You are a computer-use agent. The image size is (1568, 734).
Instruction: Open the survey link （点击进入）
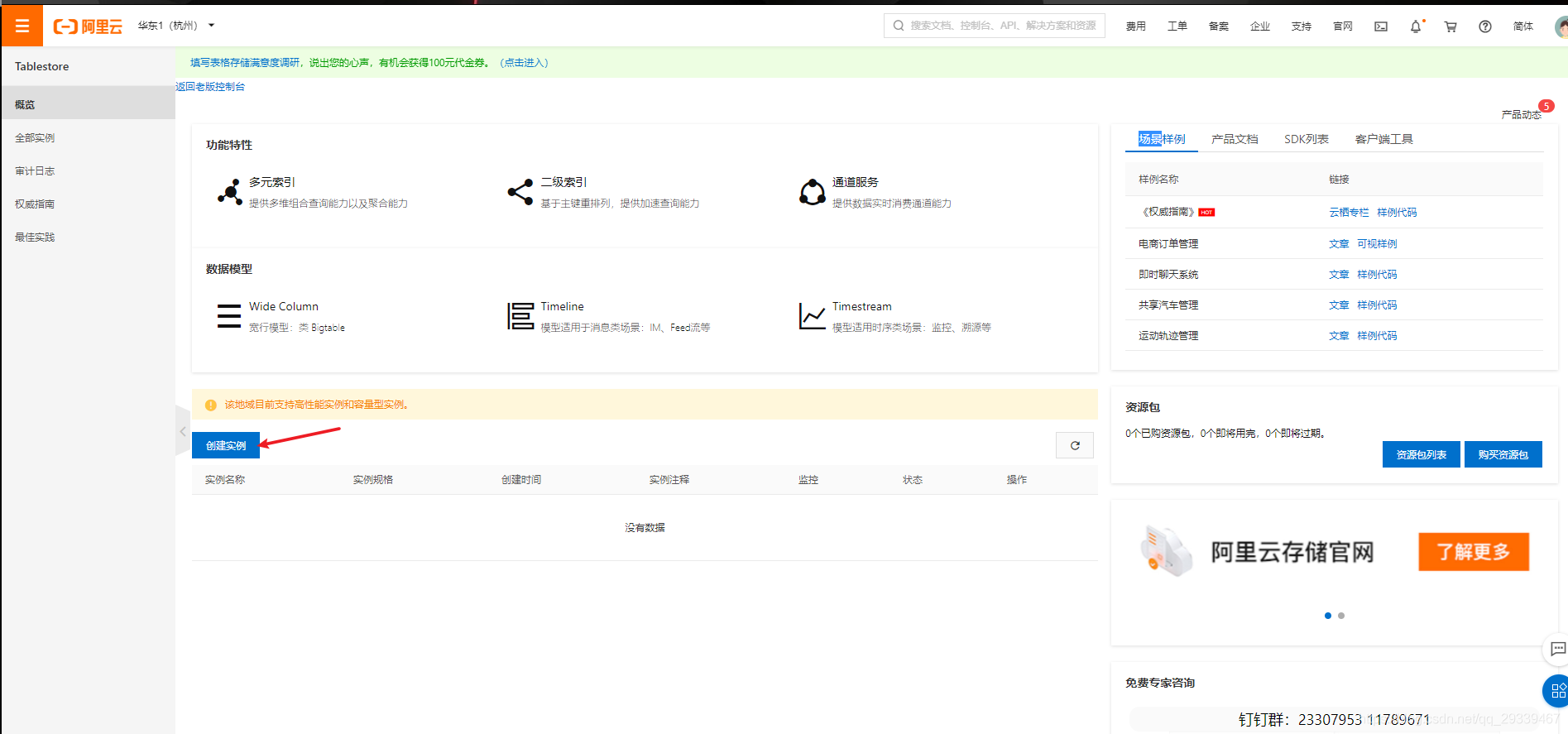pos(524,63)
